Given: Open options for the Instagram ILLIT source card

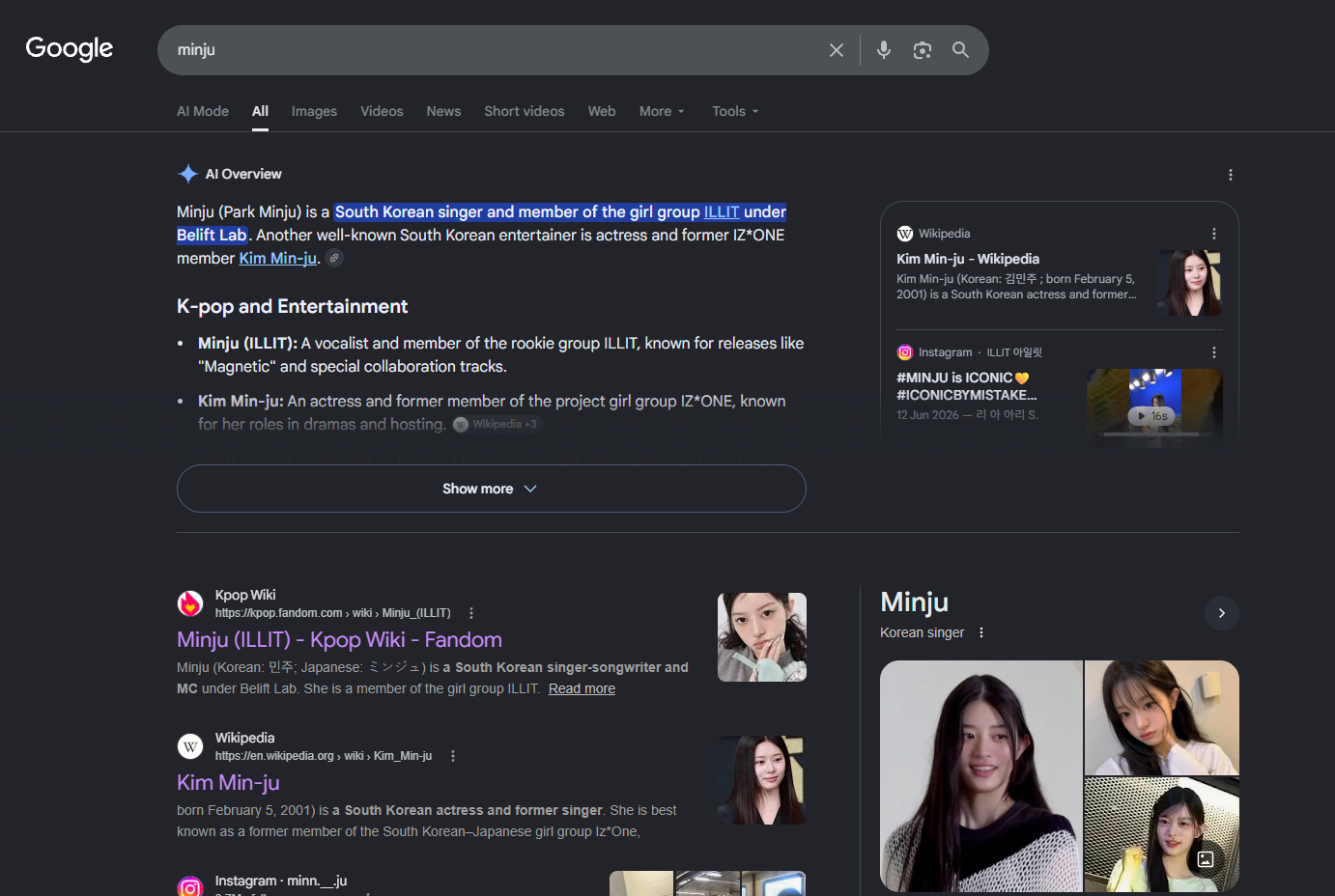Looking at the screenshot, I should tap(1214, 352).
